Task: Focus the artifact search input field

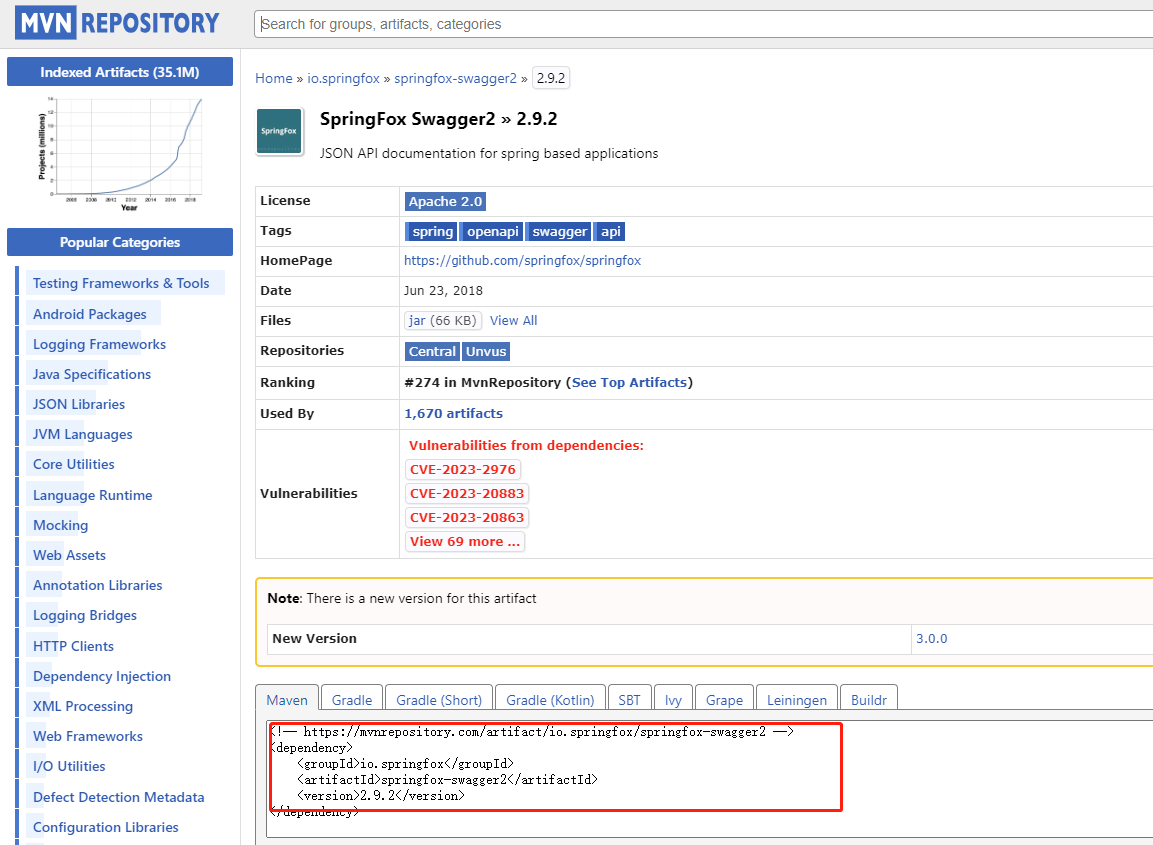Action: point(706,24)
